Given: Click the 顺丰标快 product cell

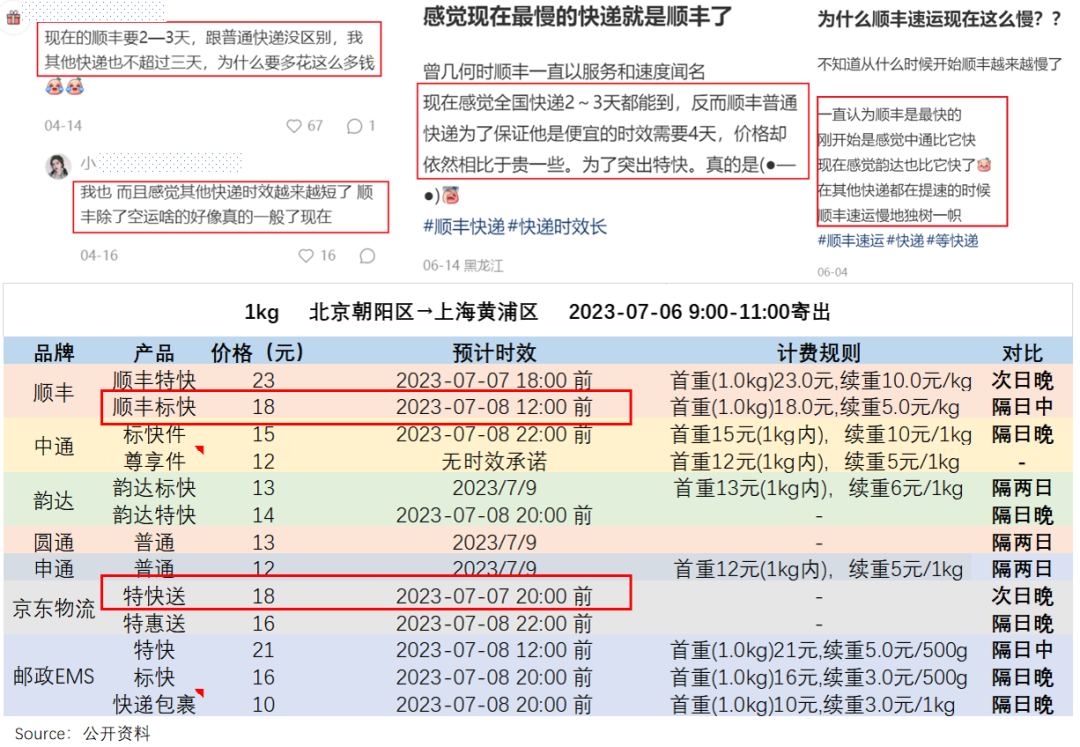Looking at the screenshot, I should [x=154, y=407].
